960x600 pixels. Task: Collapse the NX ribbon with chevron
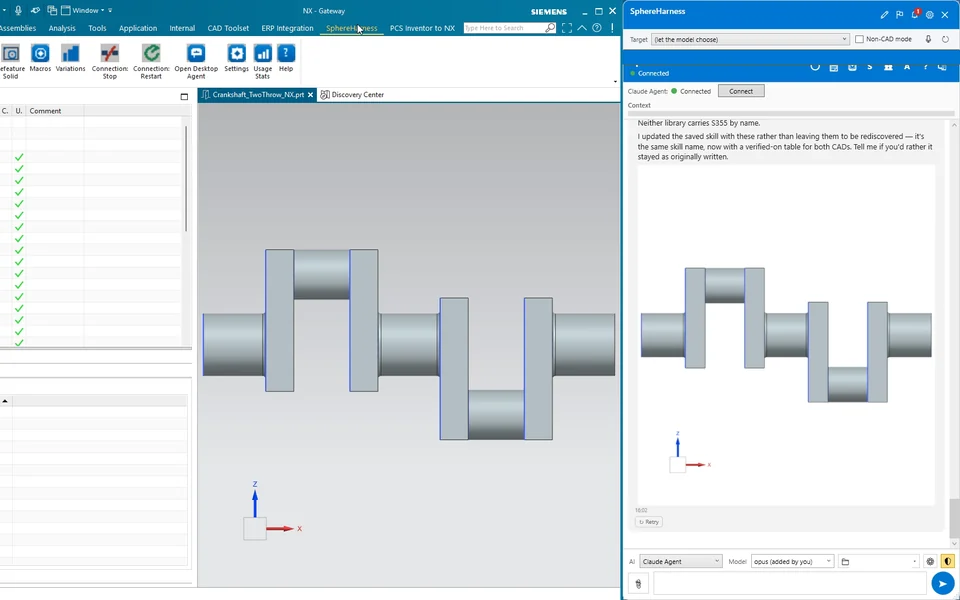pos(582,28)
